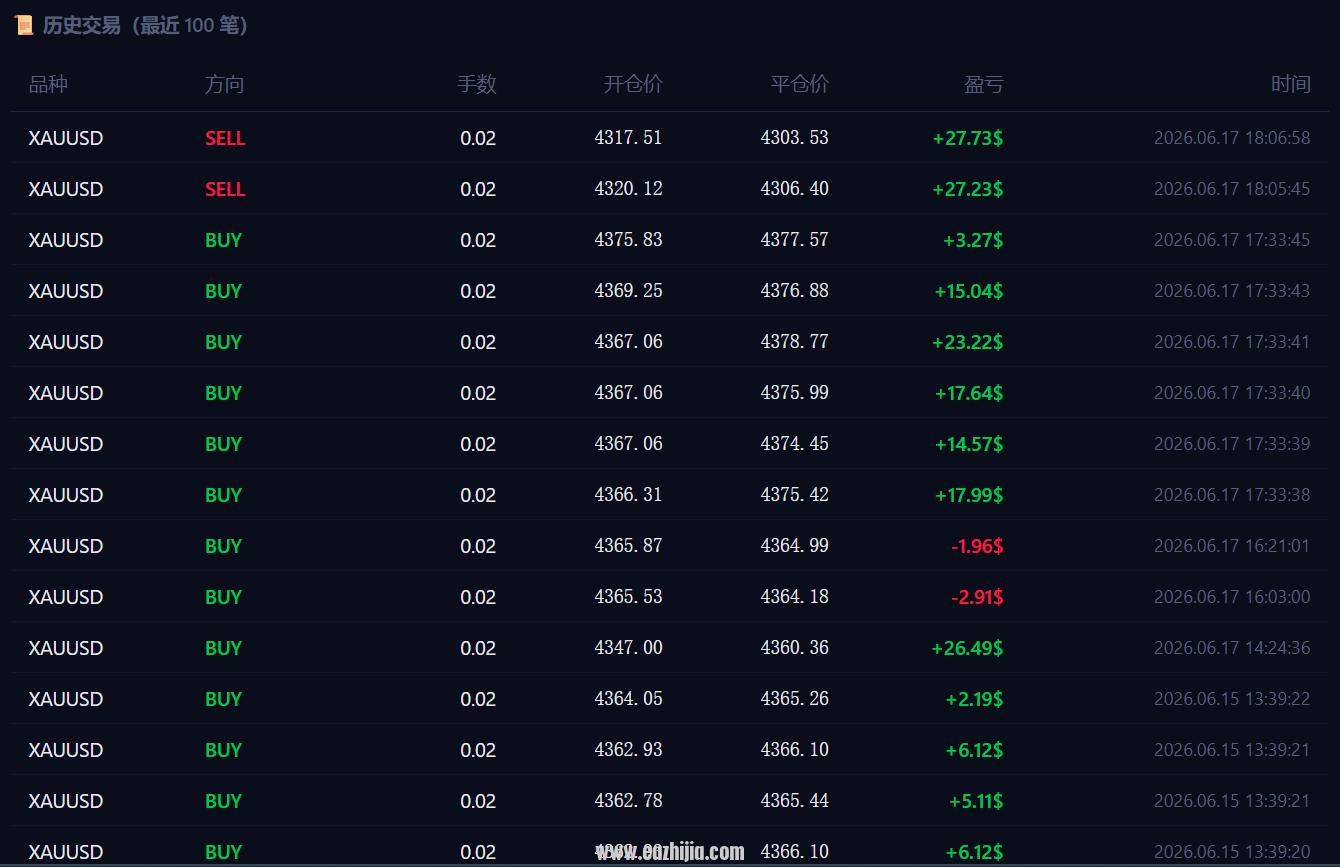Select the profit value +5.11$
The width and height of the screenshot is (1340, 867).
click(x=976, y=801)
